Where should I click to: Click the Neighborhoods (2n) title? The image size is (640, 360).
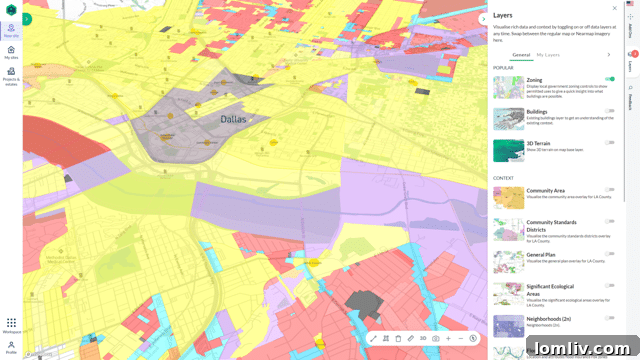(549, 319)
